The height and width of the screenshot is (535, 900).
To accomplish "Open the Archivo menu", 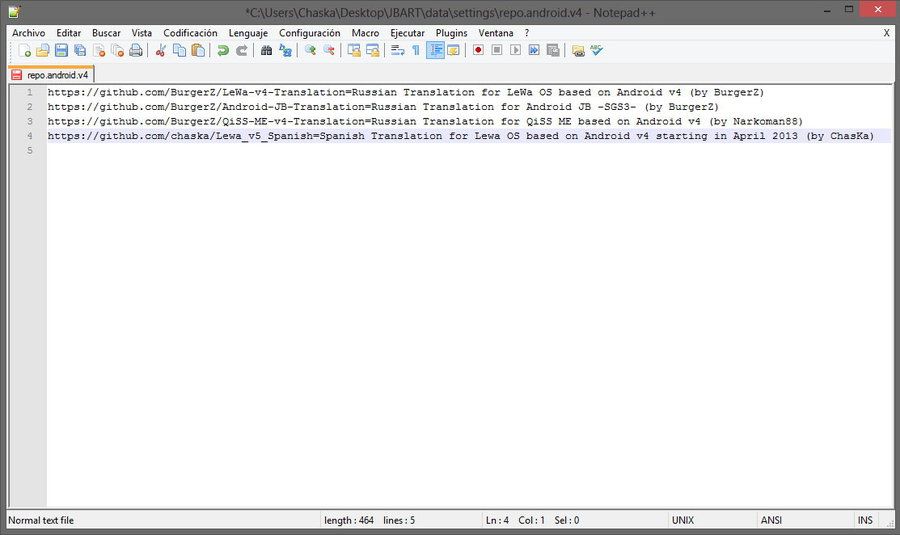I will (x=29, y=33).
